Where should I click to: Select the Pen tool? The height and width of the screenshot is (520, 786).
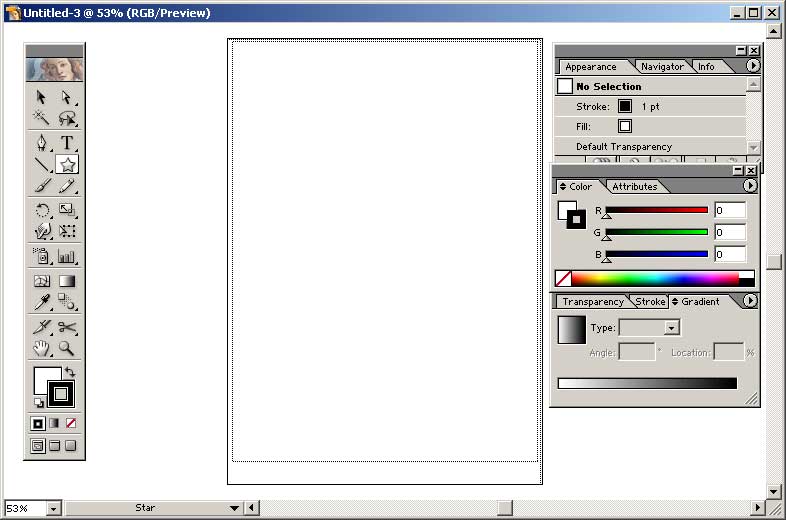coord(42,143)
